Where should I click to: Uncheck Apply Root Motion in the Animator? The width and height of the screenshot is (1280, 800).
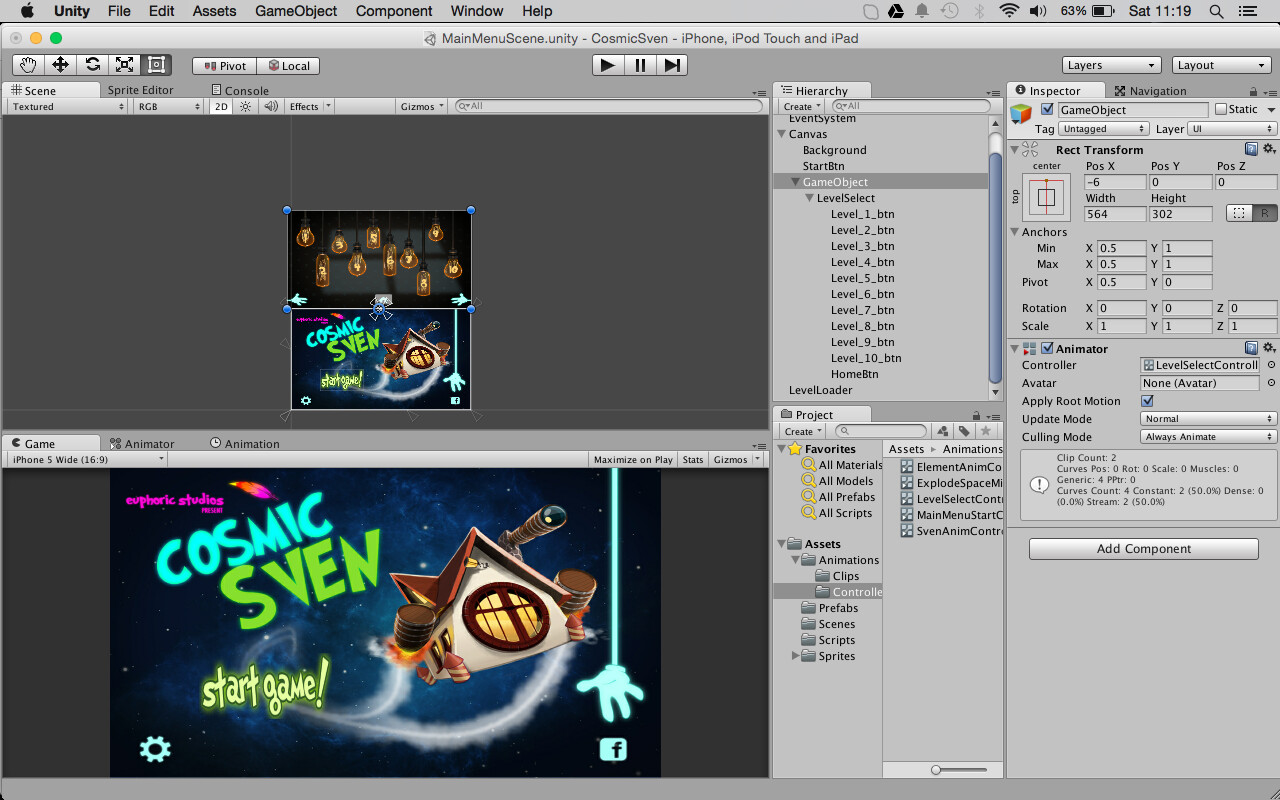click(x=1145, y=401)
